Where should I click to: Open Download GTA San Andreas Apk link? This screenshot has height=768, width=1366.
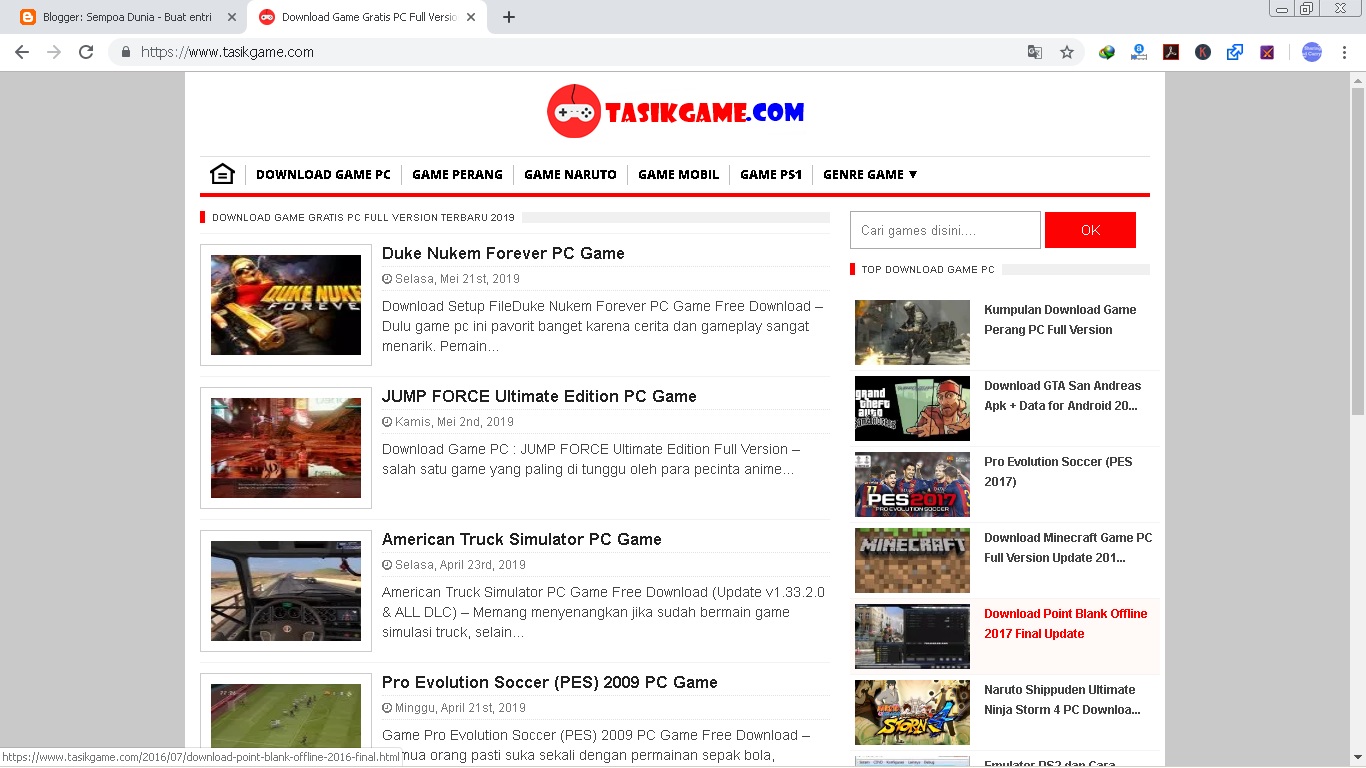pyautogui.click(x=1062, y=396)
